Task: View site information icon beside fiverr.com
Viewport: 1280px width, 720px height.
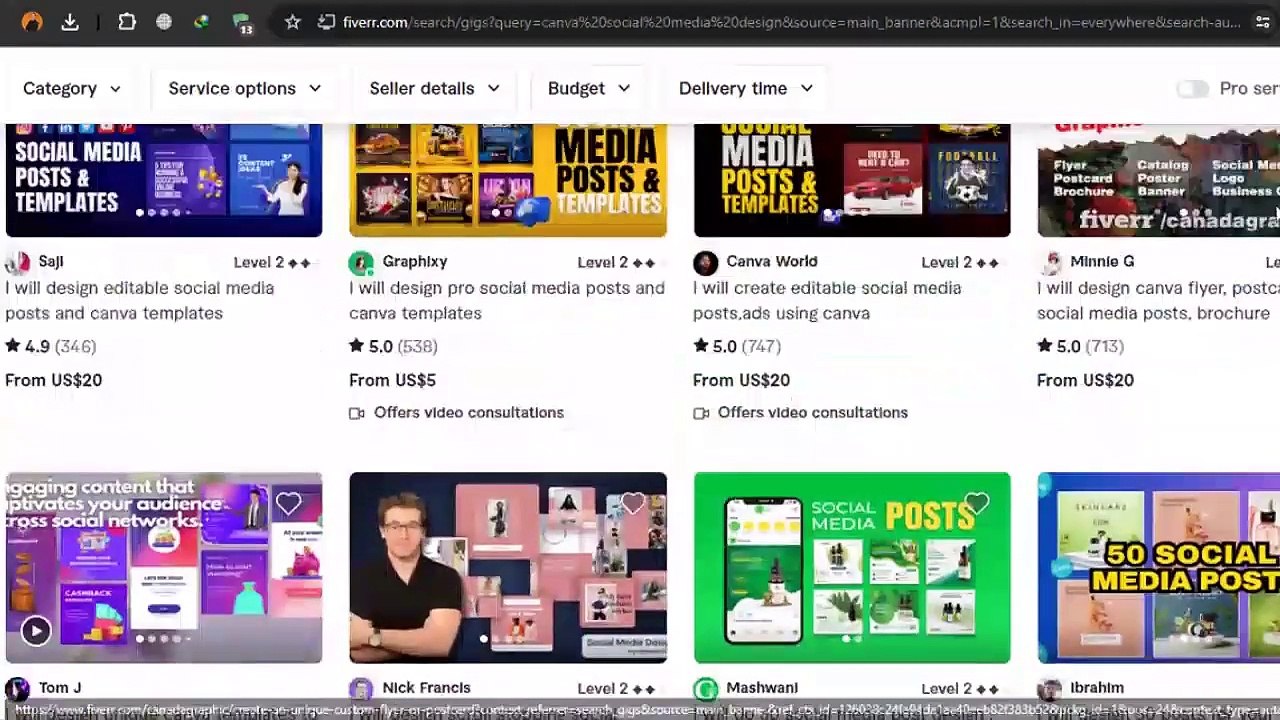Action: coord(326,21)
